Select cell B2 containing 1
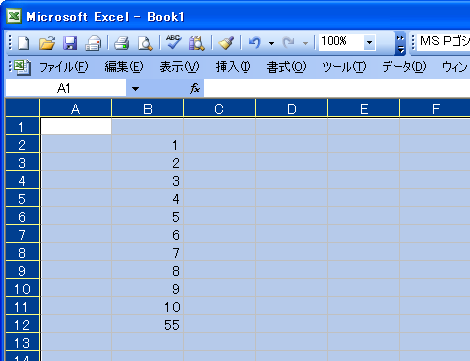Screen dimensions: 470x361 [148, 144]
